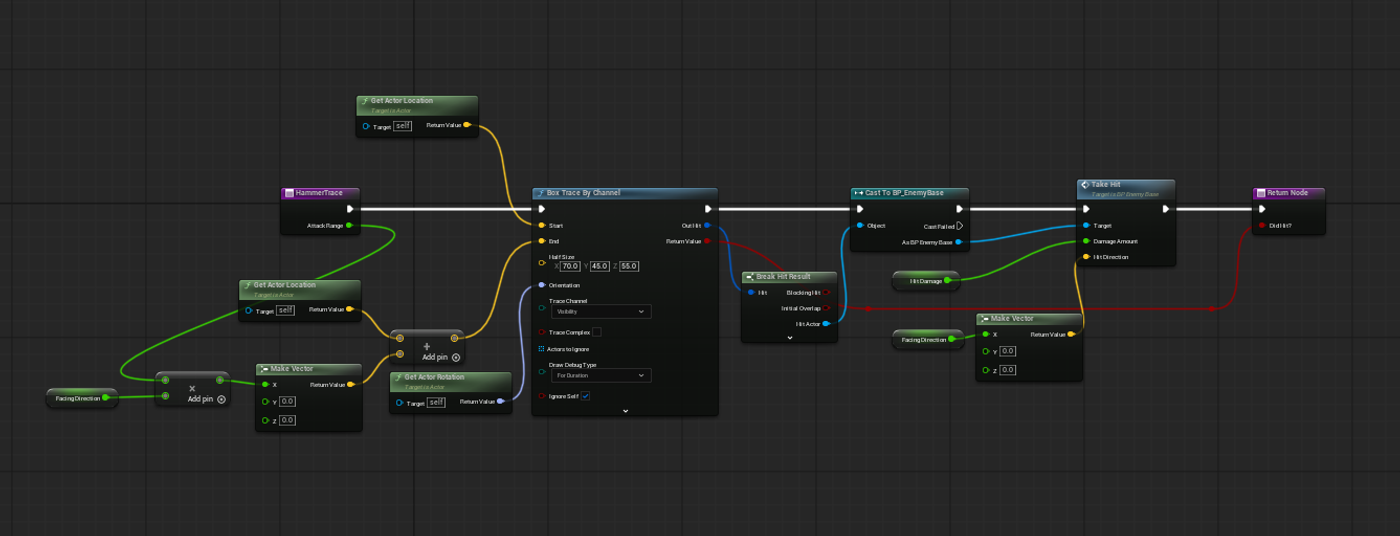Open Draw Debug Type For Duration dropdown

(603, 375)
